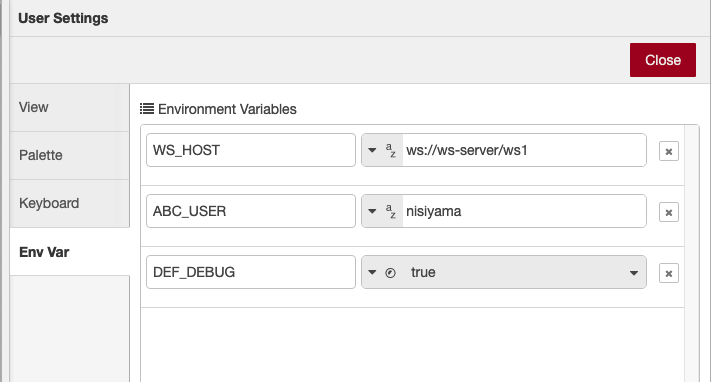Expand the true/false value dropdown arrow

634,273
